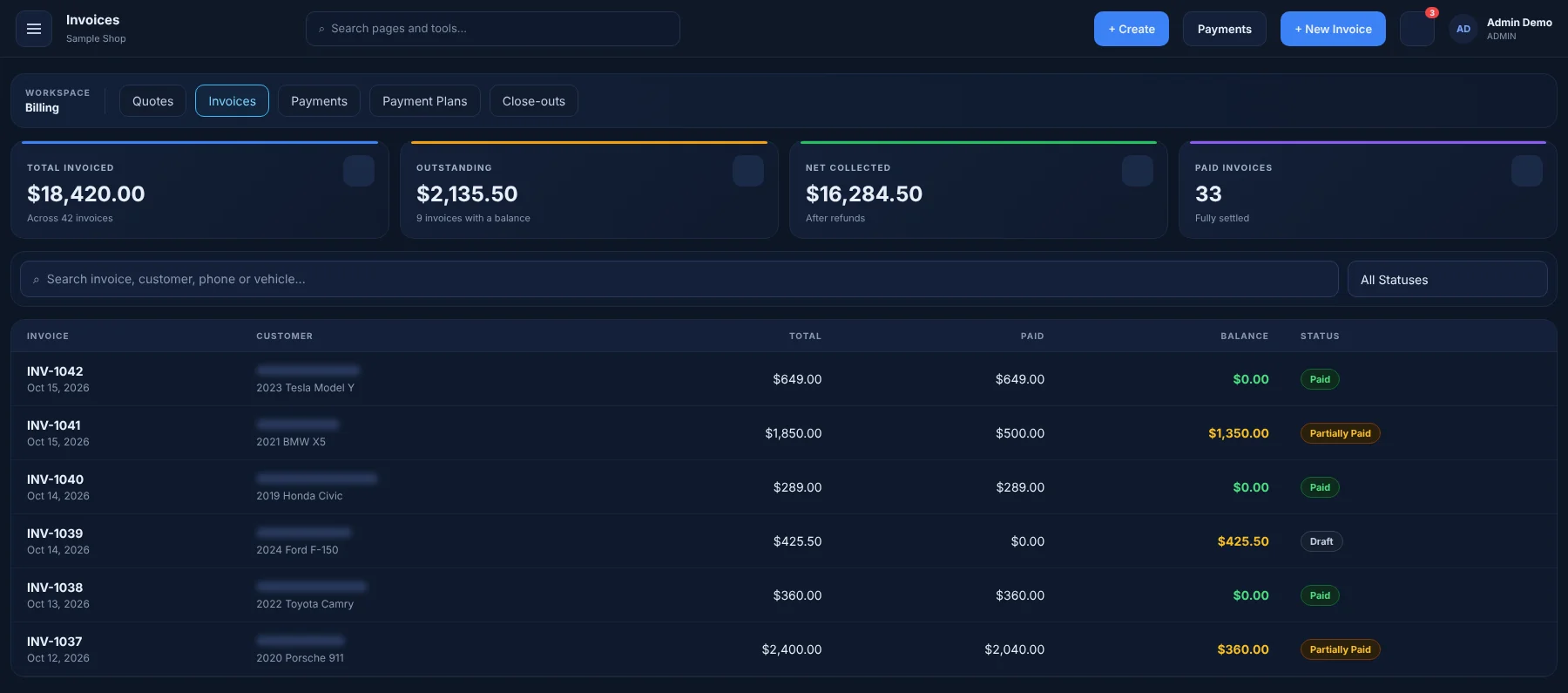Click invoice number INV-1038
This screenshot has width=1568, height=693.
(x=55, y=588)
